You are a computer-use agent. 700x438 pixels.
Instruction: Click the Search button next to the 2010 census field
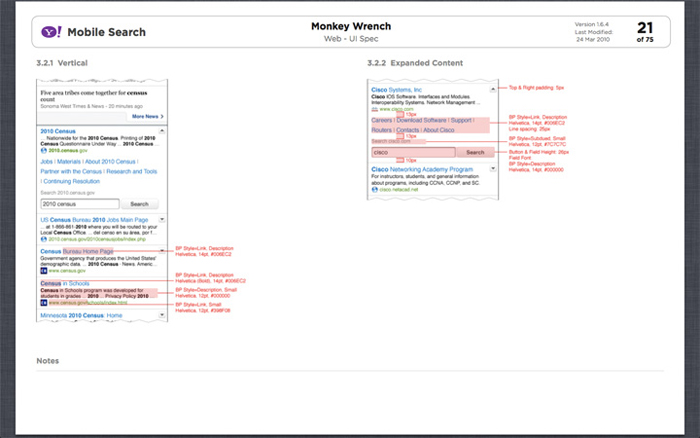140,204
